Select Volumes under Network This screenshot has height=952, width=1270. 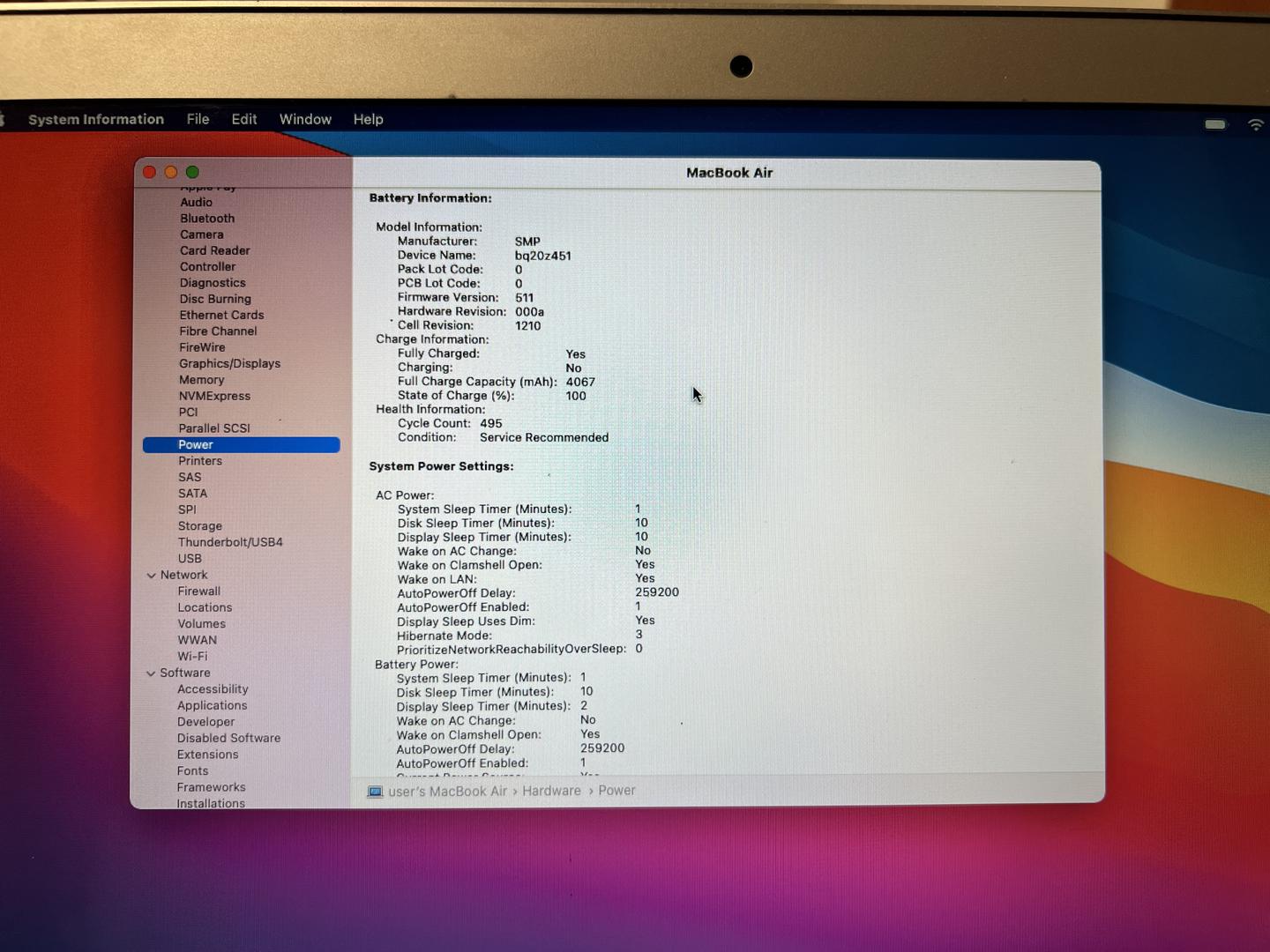(201, 624)
